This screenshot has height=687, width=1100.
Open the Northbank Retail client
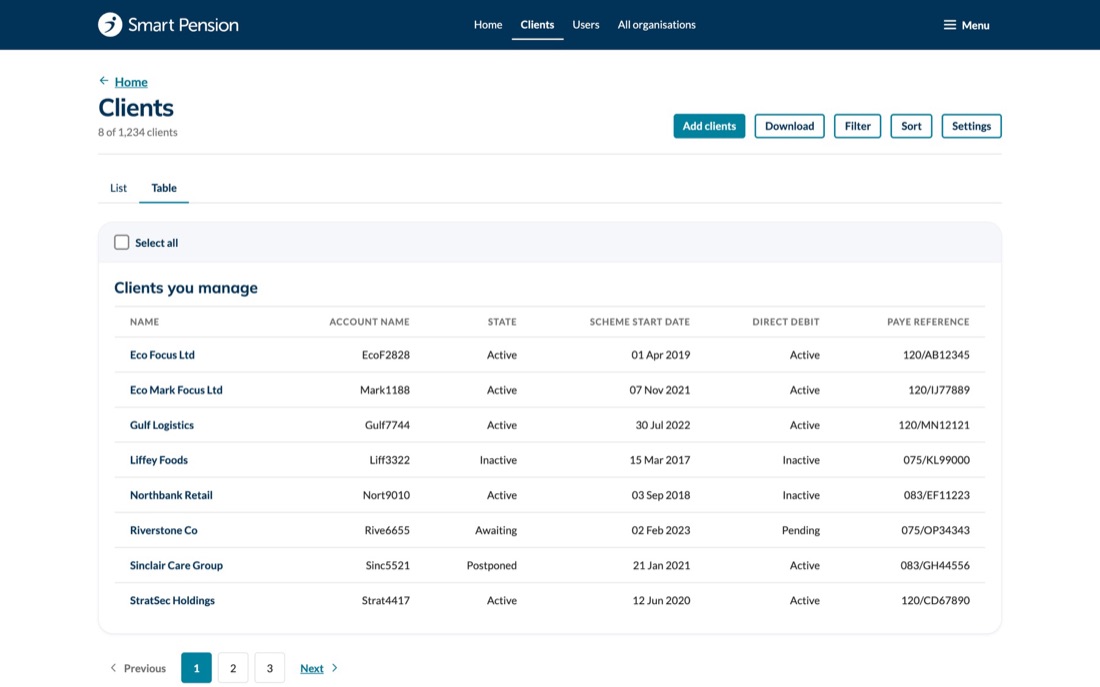click(x=171, y=495)
